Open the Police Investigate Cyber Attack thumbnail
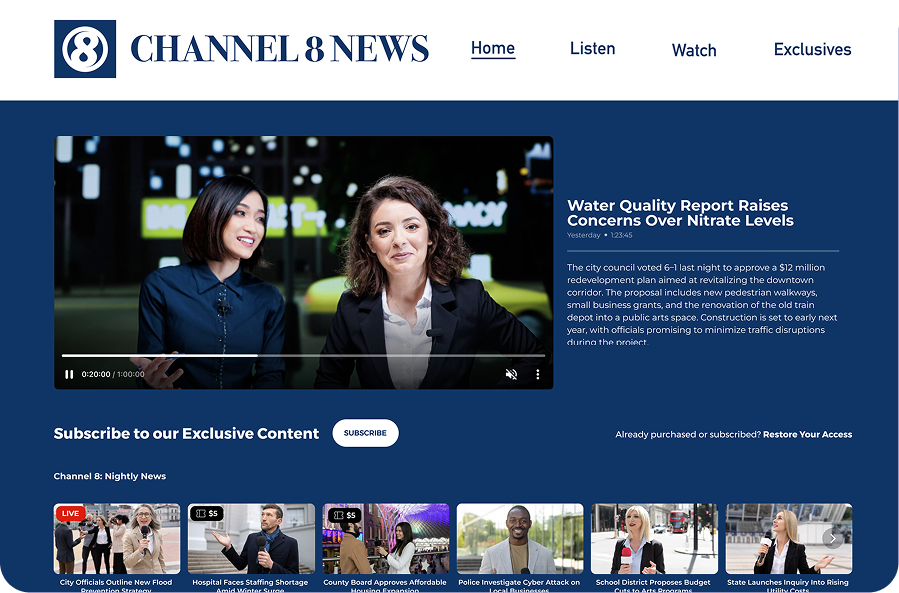899x593 pixels. [519, 538]
